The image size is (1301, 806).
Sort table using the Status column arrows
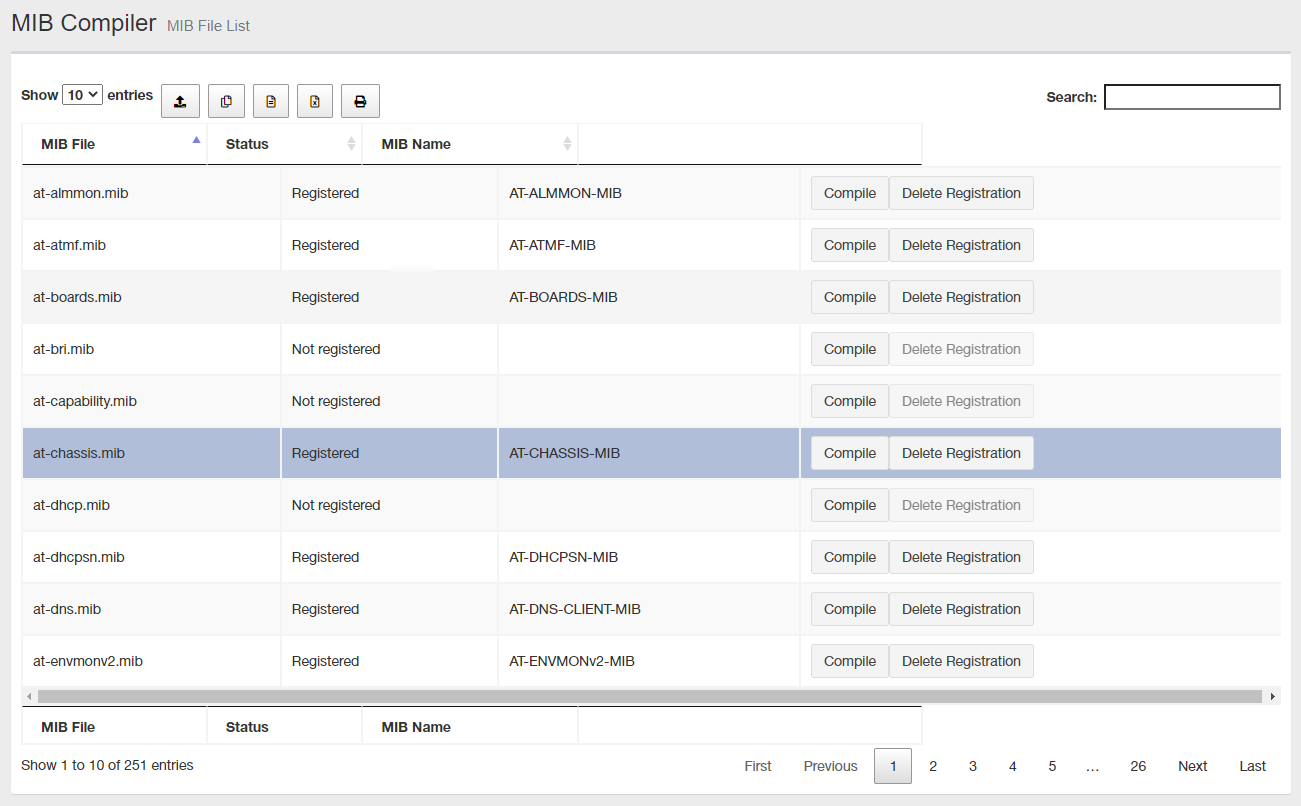coord(351,144)
